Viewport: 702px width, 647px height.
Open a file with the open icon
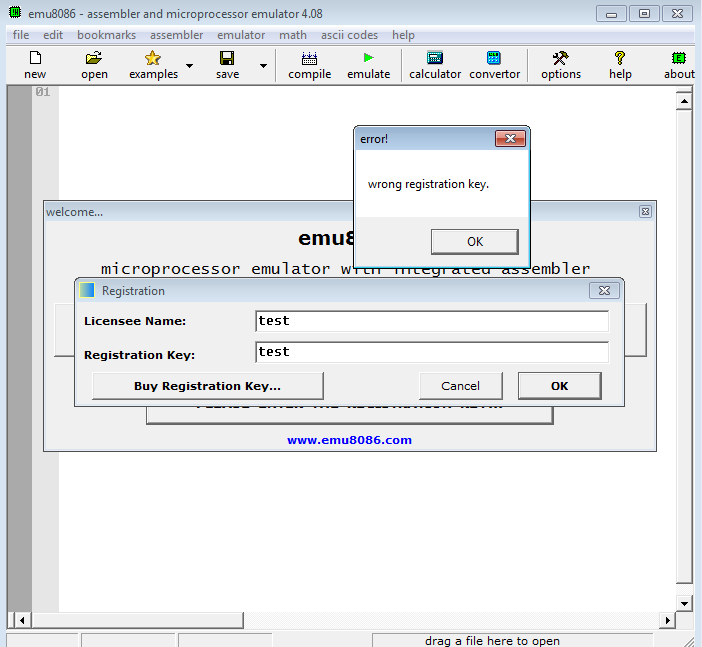coord(94,59)
